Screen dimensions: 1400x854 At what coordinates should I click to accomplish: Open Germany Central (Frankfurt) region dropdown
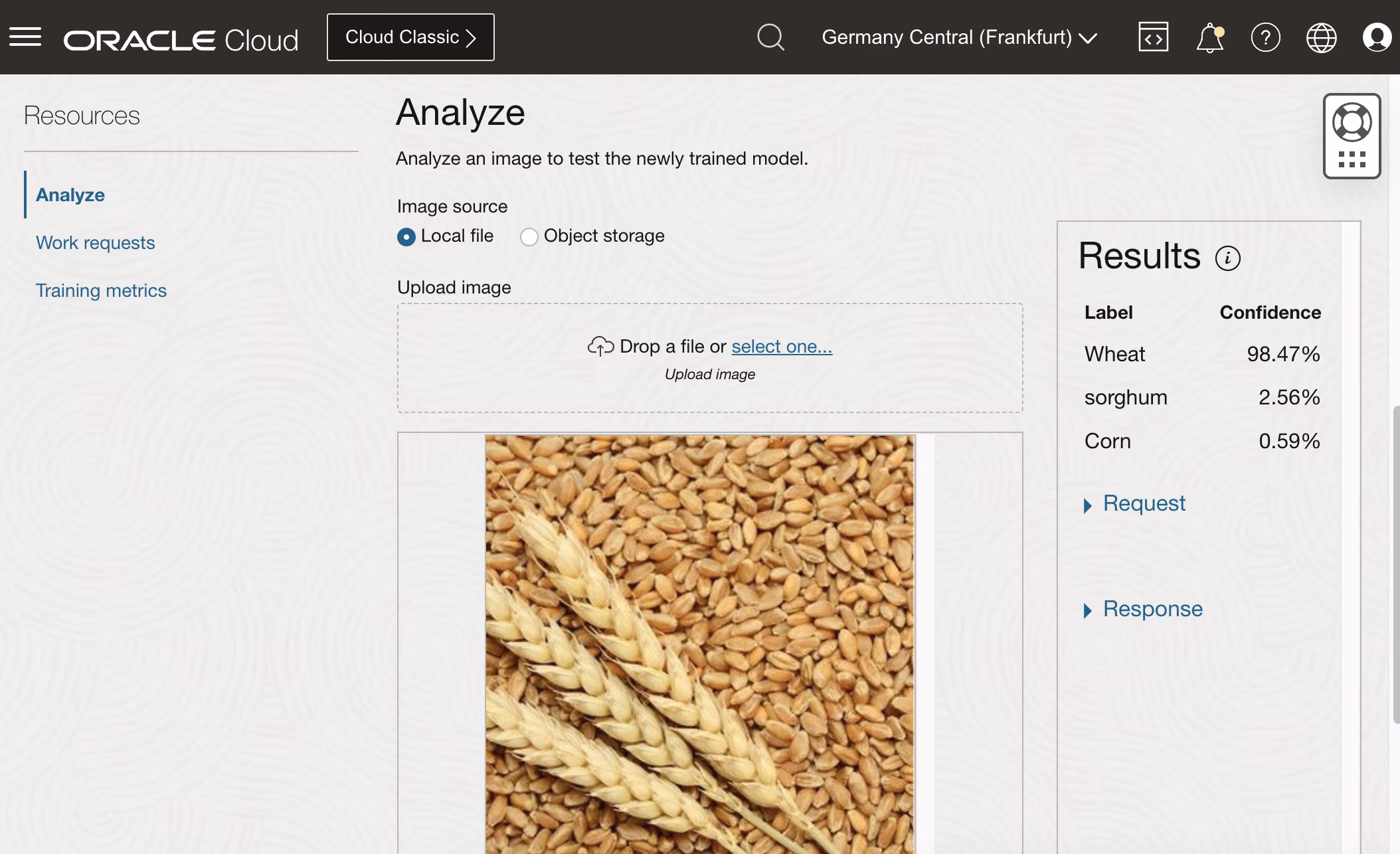pos(959,37)
